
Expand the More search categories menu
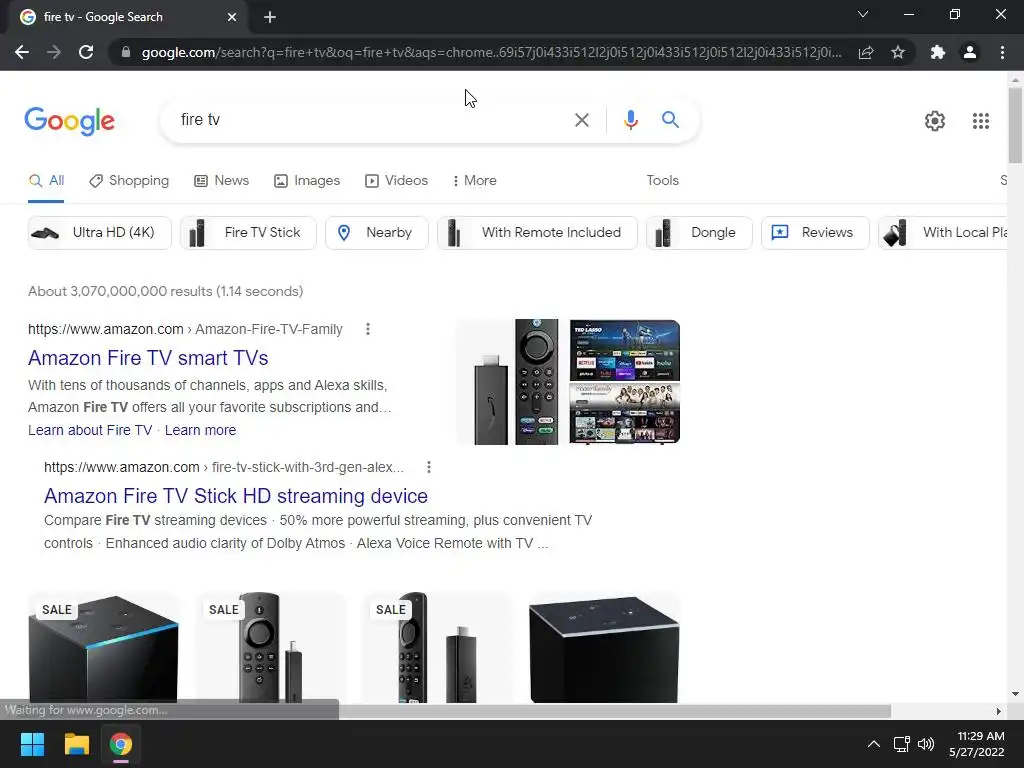(475, 181)
